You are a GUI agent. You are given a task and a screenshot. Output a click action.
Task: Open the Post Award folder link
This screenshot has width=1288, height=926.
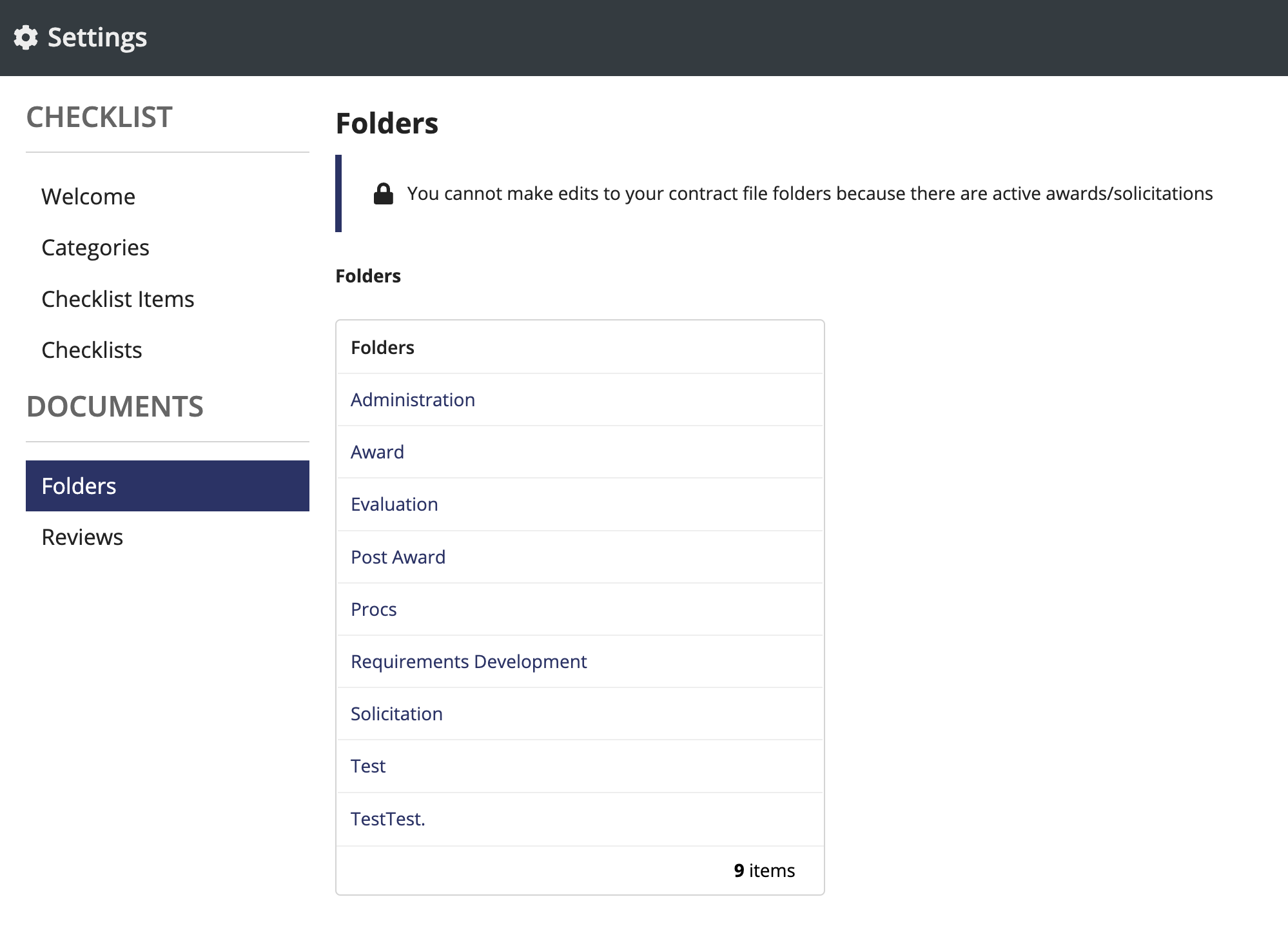click(x=398, y=557)
